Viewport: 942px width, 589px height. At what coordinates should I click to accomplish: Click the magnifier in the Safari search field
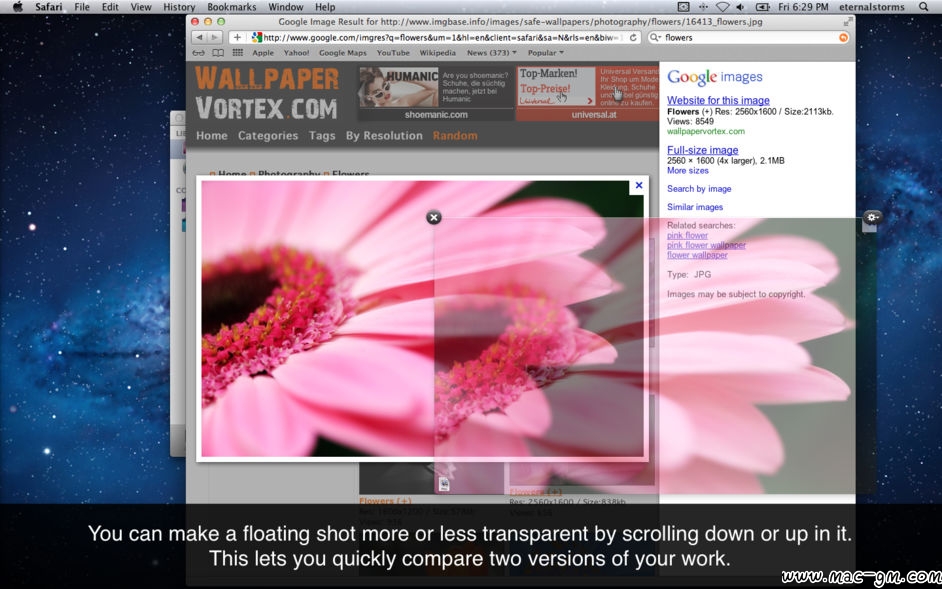(656, 37)
